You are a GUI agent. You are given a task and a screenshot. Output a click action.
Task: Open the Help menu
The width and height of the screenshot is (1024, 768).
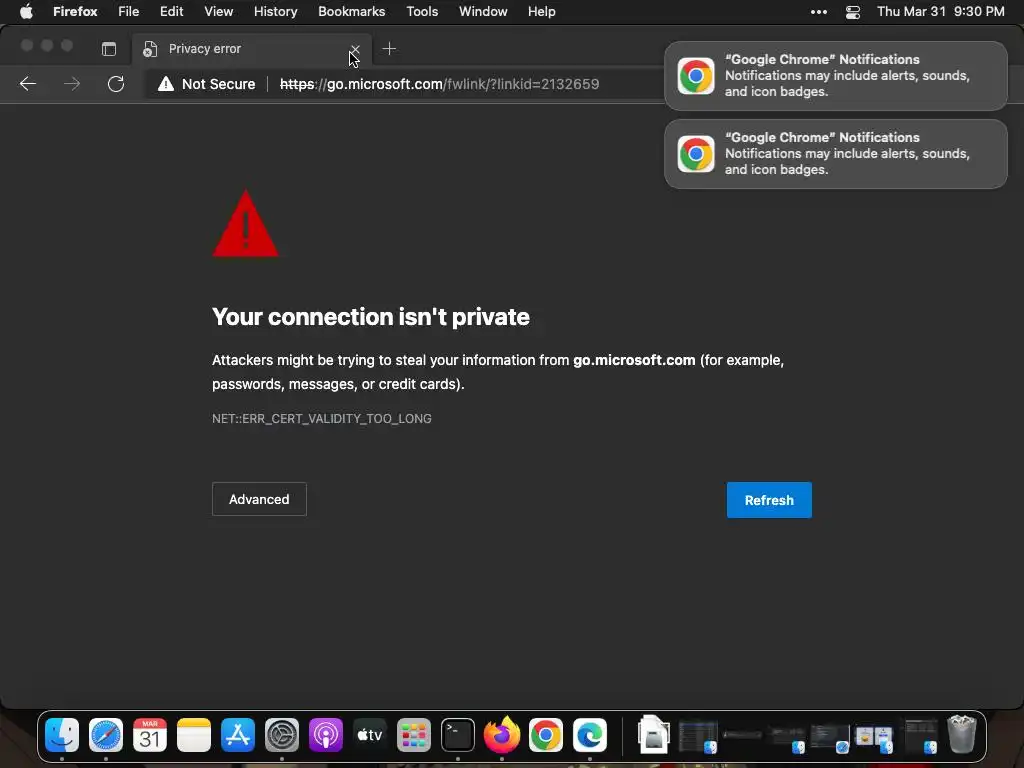(541, 12)
